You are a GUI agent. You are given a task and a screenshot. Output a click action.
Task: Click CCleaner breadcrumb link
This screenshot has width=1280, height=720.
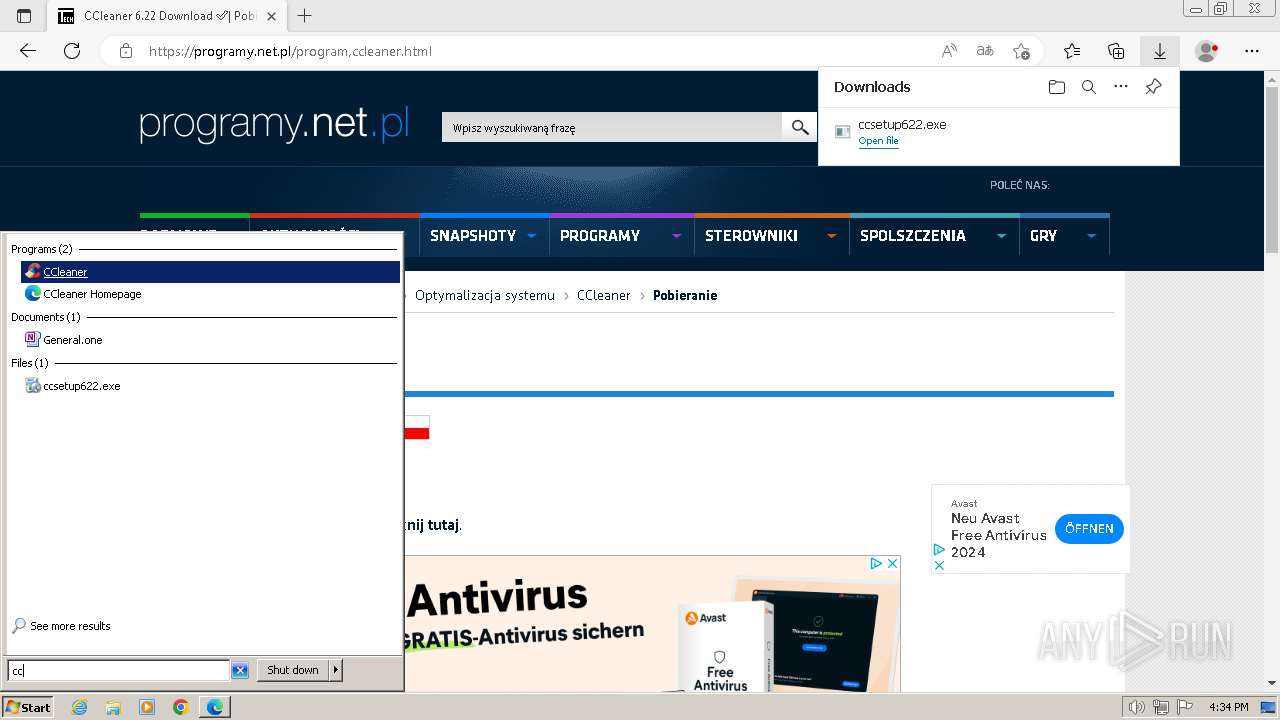pyautogui.click(x=604, y=295)
